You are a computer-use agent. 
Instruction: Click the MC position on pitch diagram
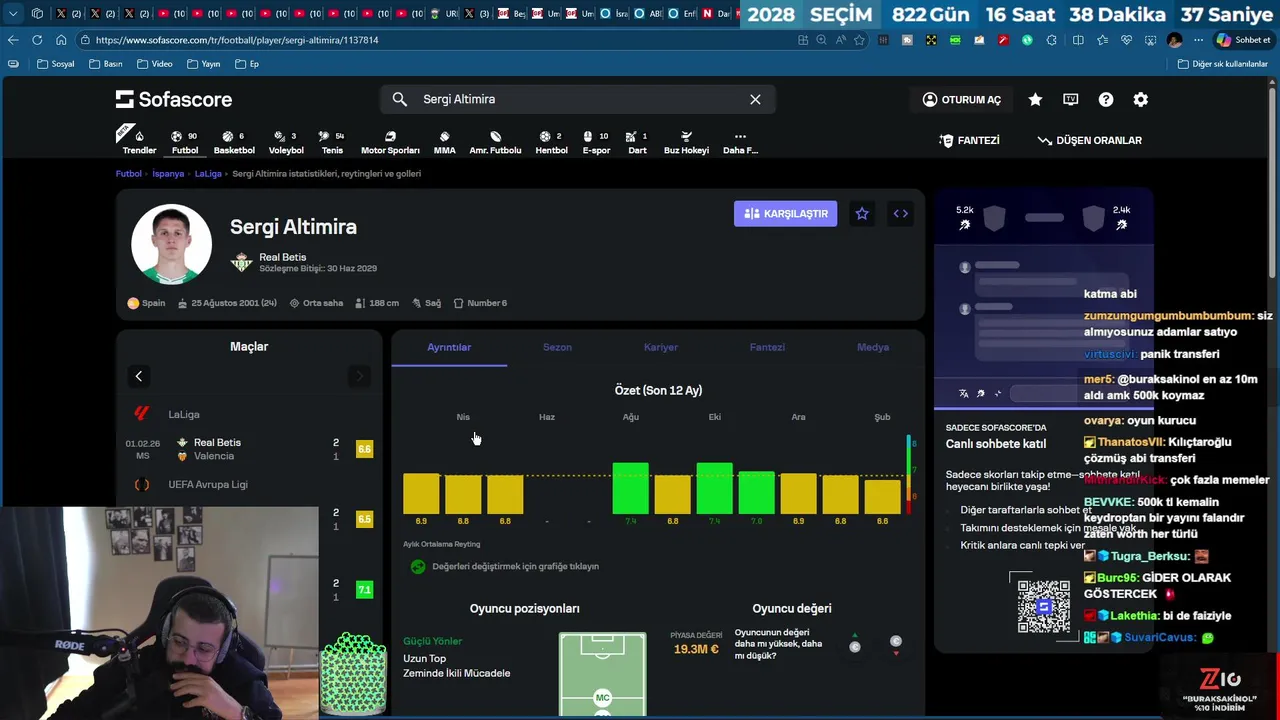pos(602,697)
